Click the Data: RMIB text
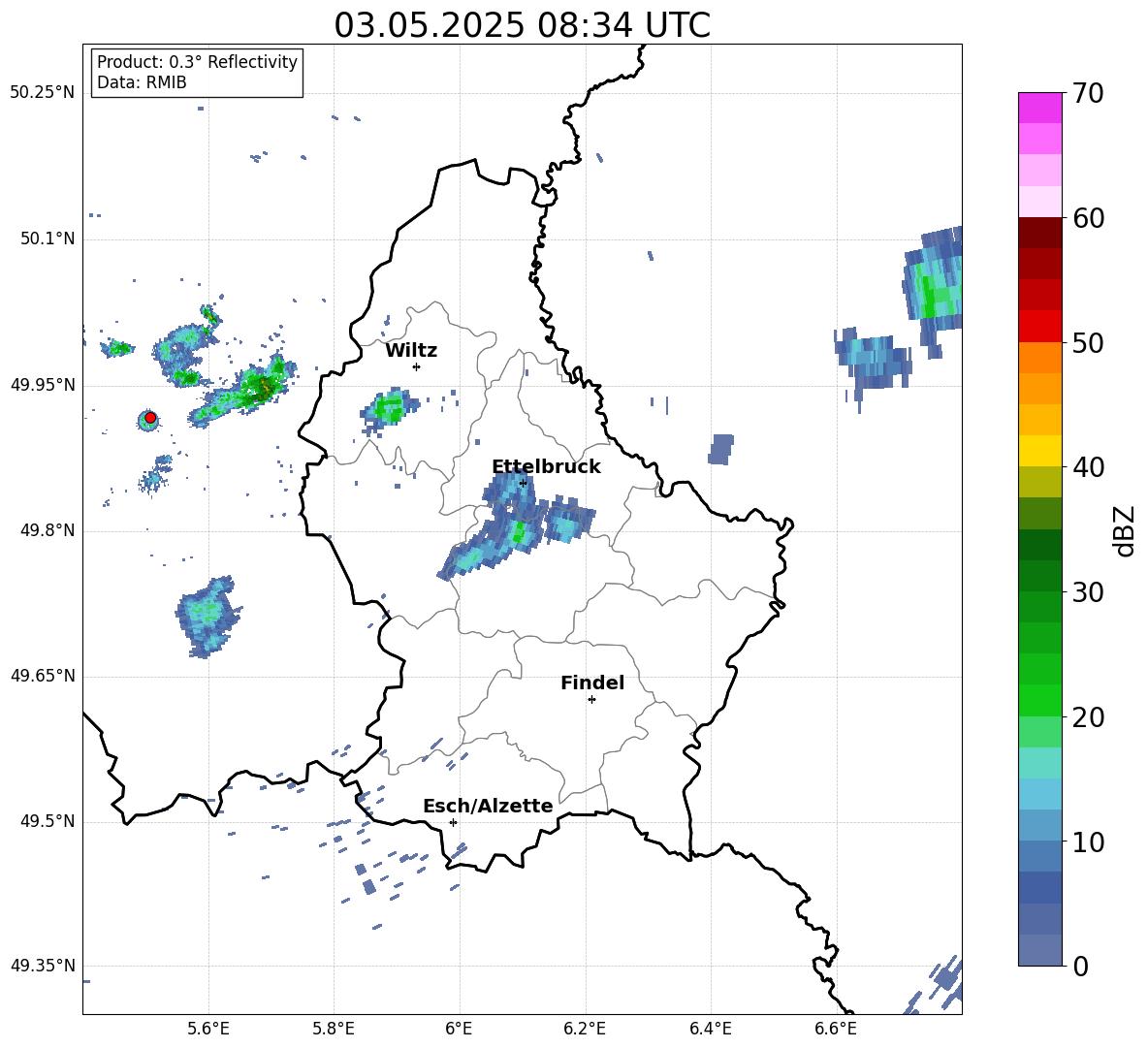 click(x=142, y=82)
